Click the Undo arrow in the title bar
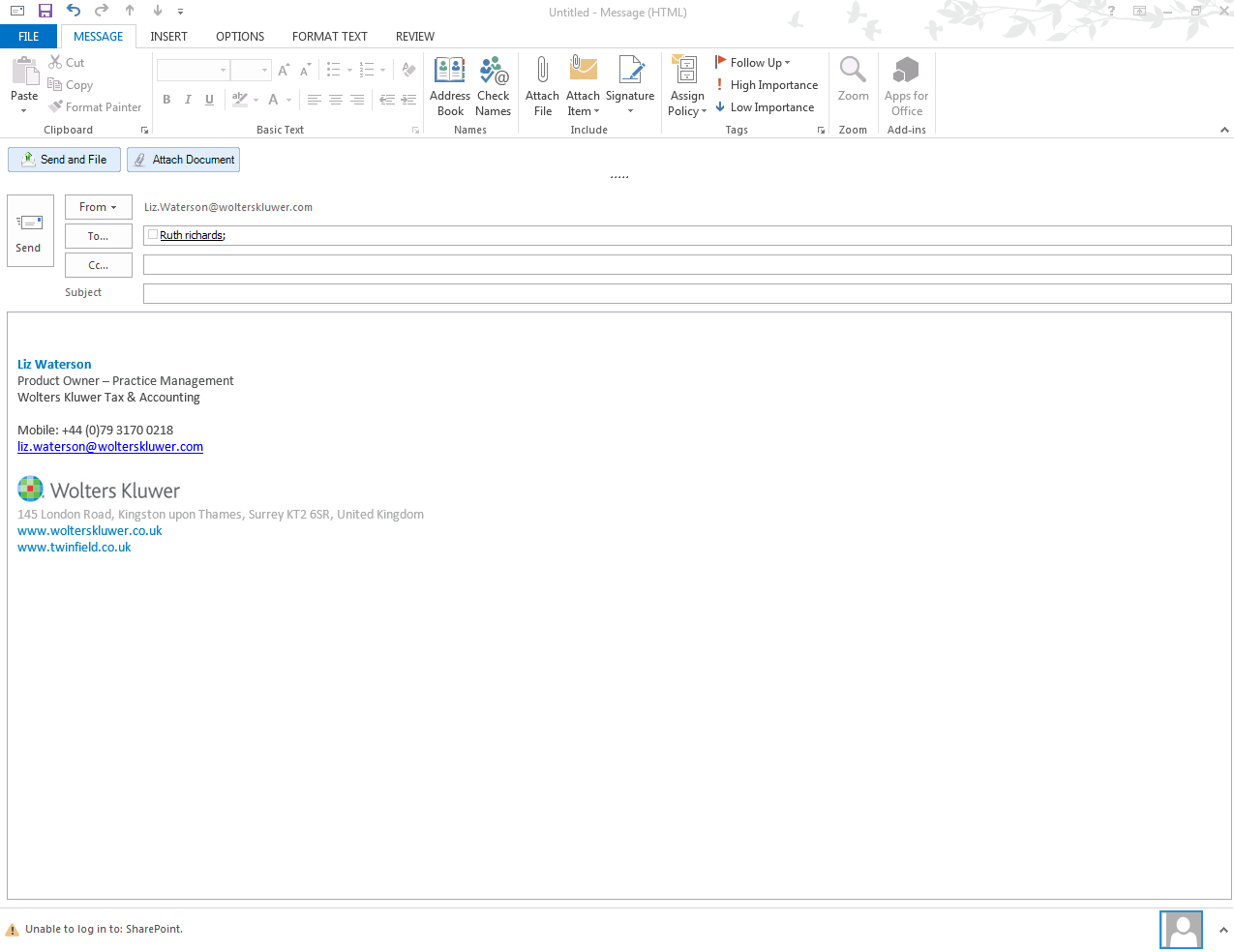 point(74,11)
